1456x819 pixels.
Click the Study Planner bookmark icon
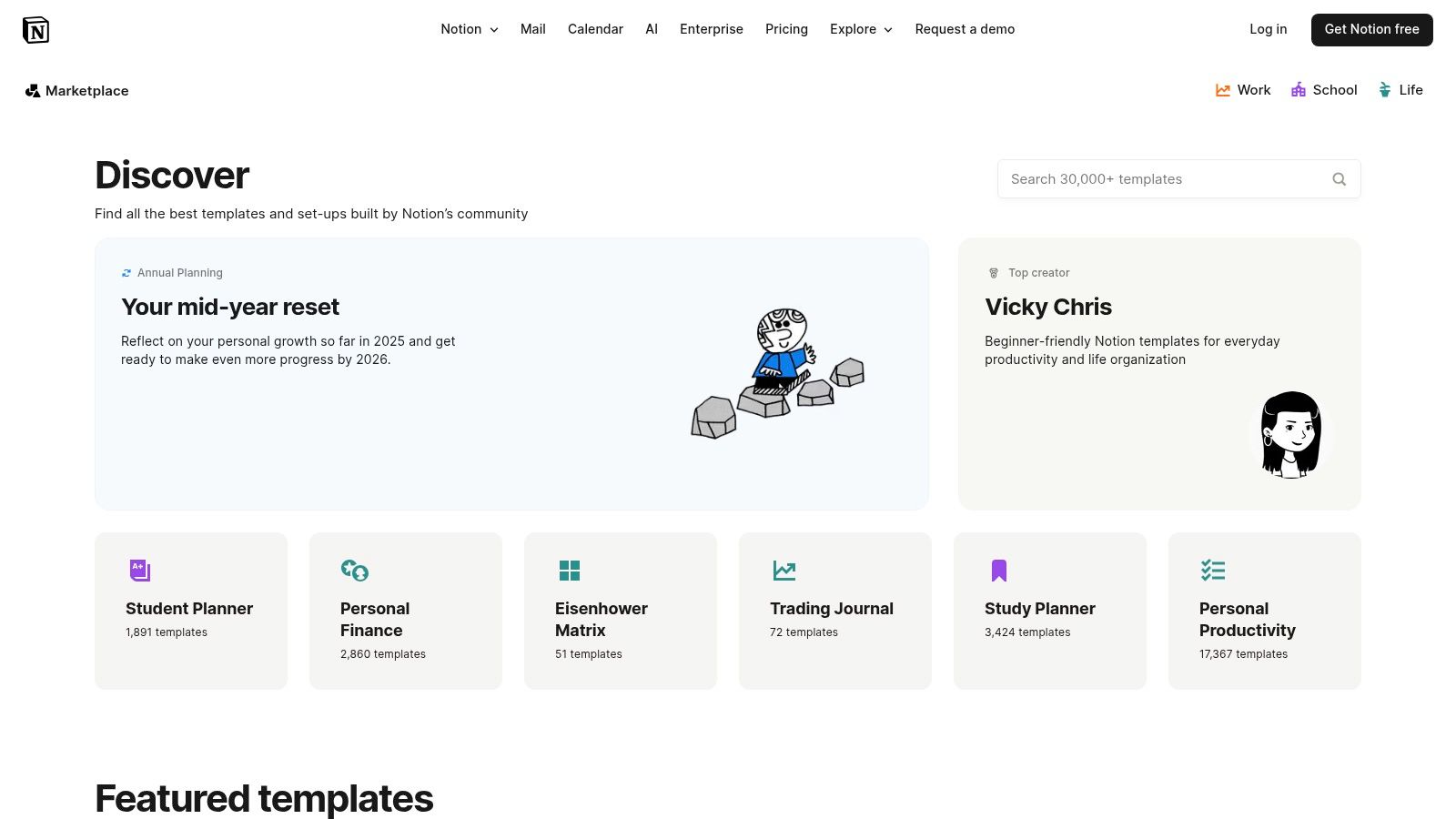(998, 571)
